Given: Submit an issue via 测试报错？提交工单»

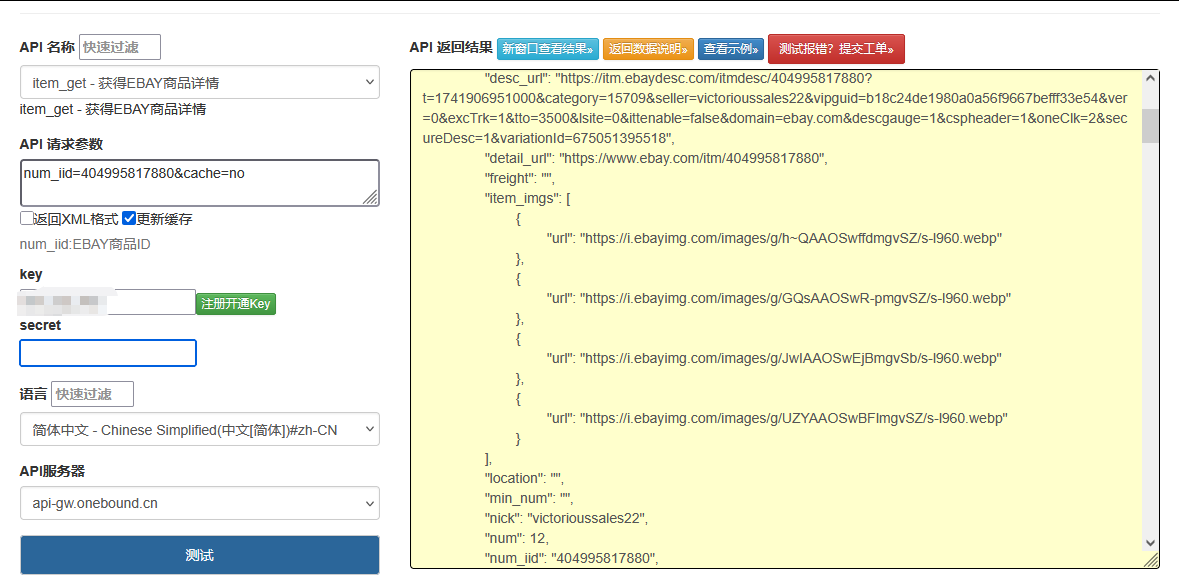Looking at the screenshot, I should click(836, 47).
